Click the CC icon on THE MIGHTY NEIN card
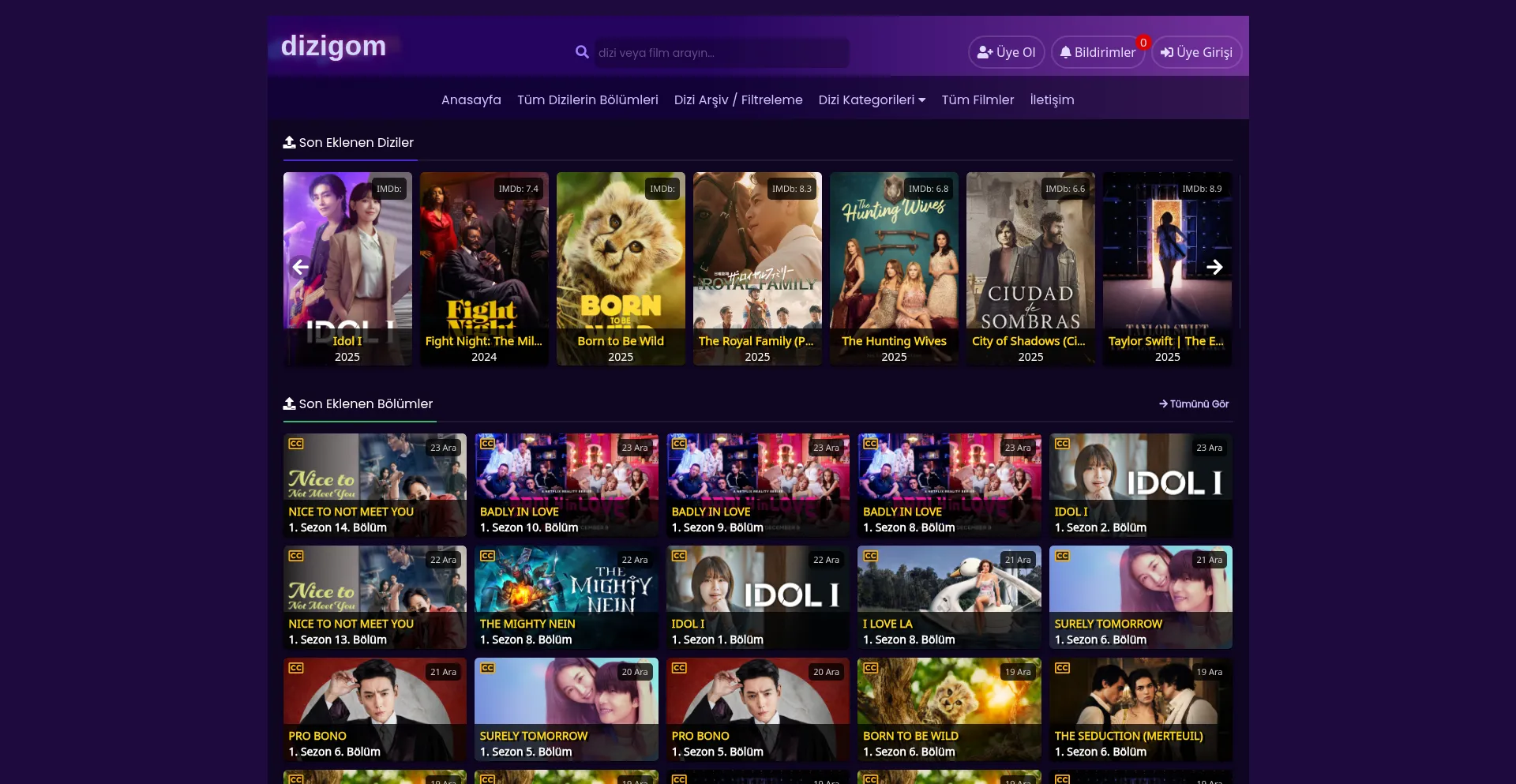 pyautogui.click(x=489, y=556)
